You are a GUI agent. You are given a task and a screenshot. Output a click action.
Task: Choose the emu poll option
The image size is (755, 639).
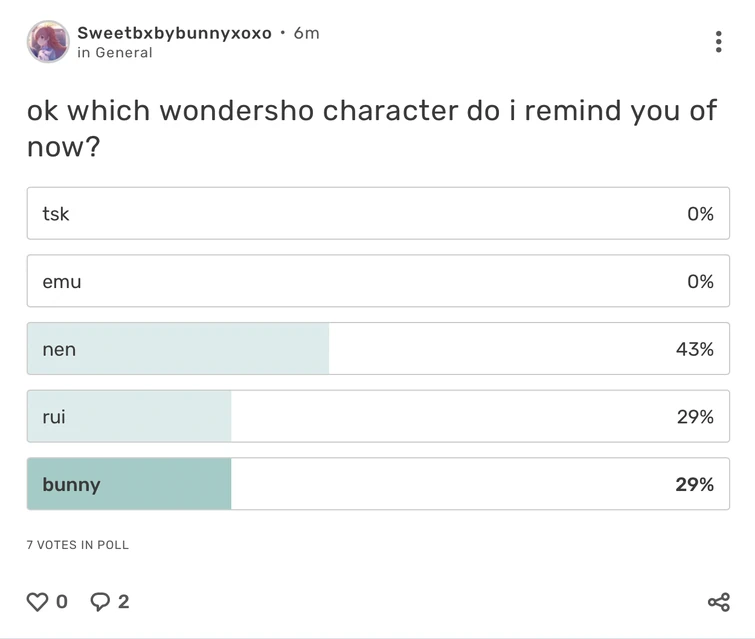pyautogui.click(x=377, y=282)
